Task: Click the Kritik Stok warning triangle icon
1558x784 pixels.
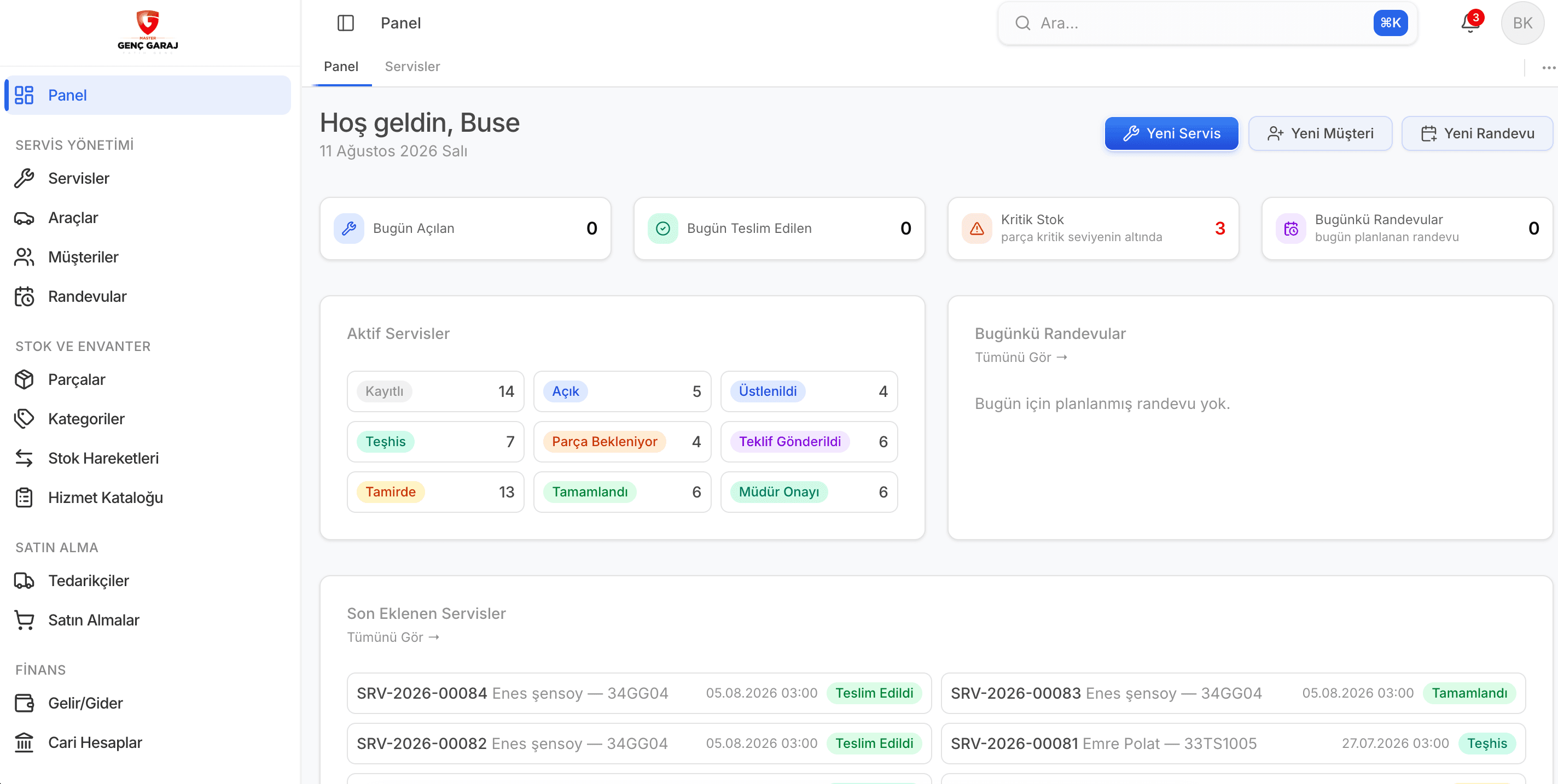Action: coord(977,229)
